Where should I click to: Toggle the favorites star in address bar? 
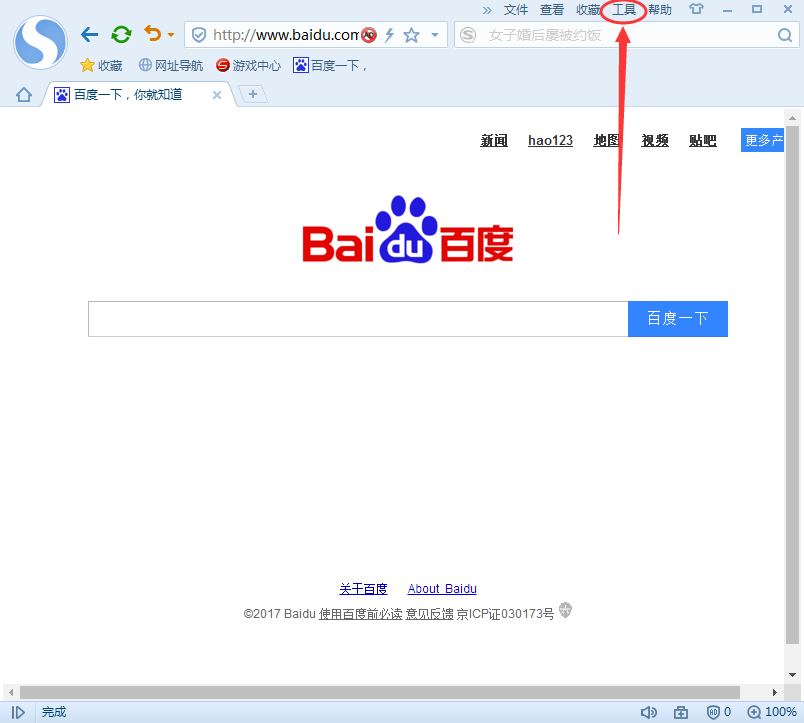pyautogui.click(x=411, y=34)
